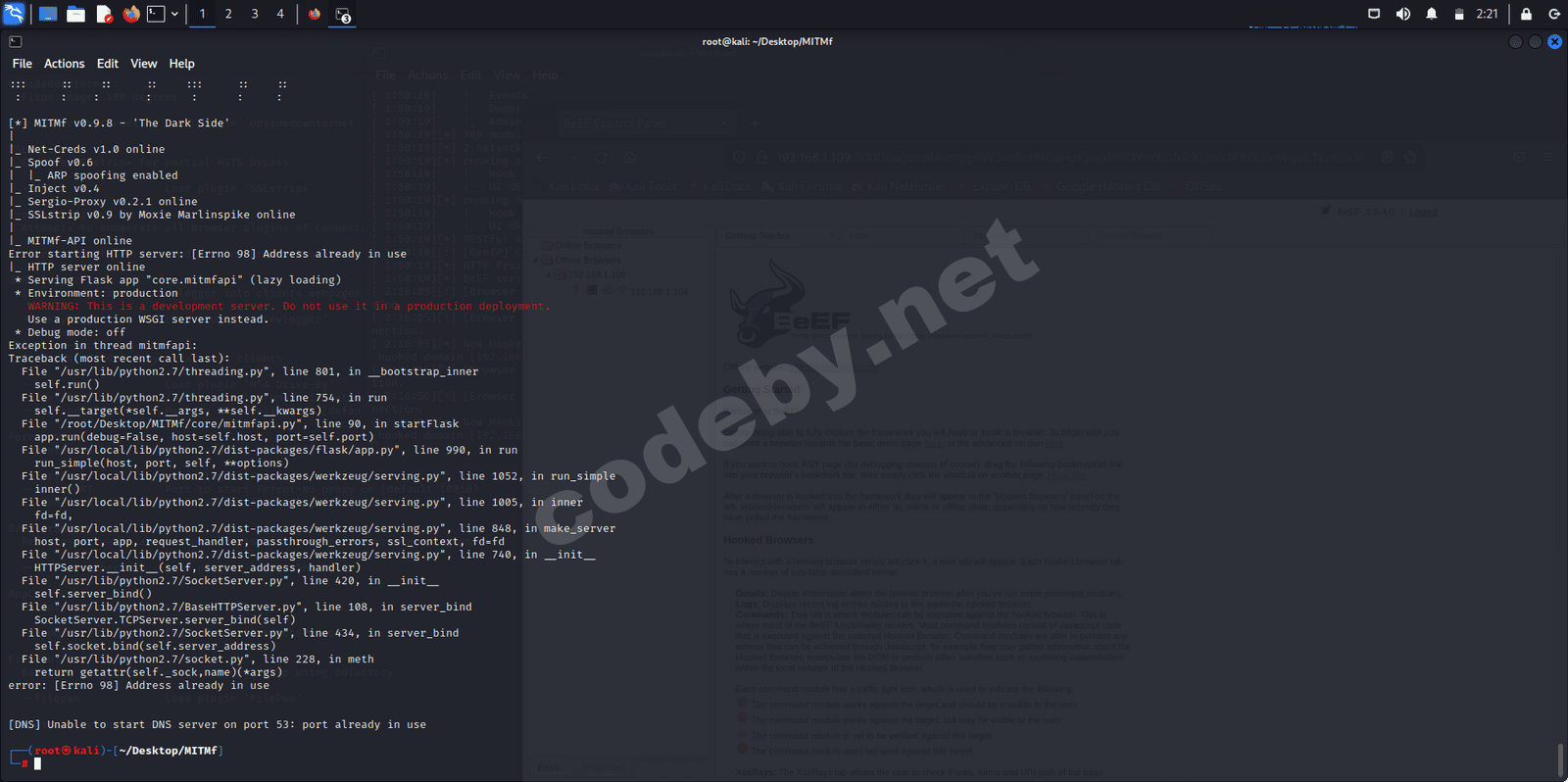The width and height of the screenshot is (1568, 782).
Task: Click the grouped terminal windows taskbar button
Action: tap(342, 14)
